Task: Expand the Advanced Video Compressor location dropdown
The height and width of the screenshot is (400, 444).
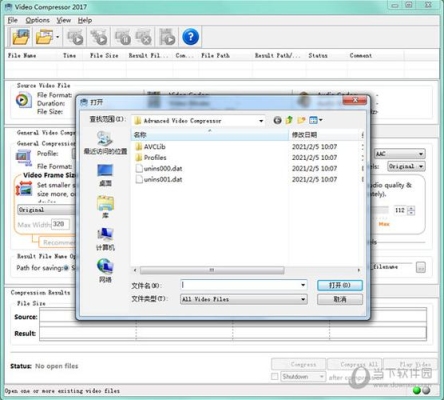Action: (x=261, y=121)
